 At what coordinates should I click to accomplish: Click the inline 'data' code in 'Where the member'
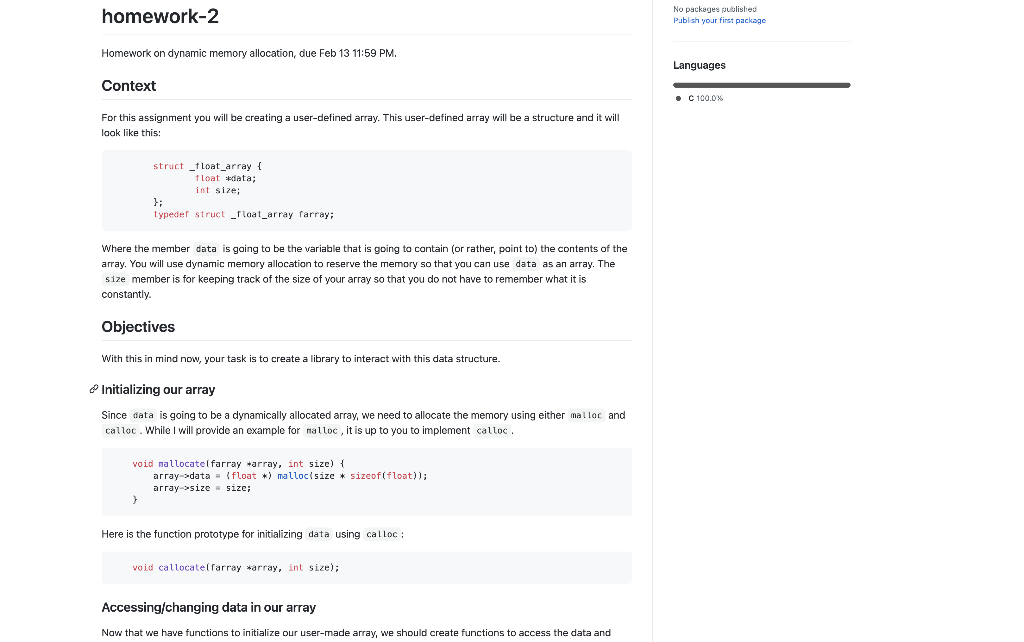pos(206,249)
